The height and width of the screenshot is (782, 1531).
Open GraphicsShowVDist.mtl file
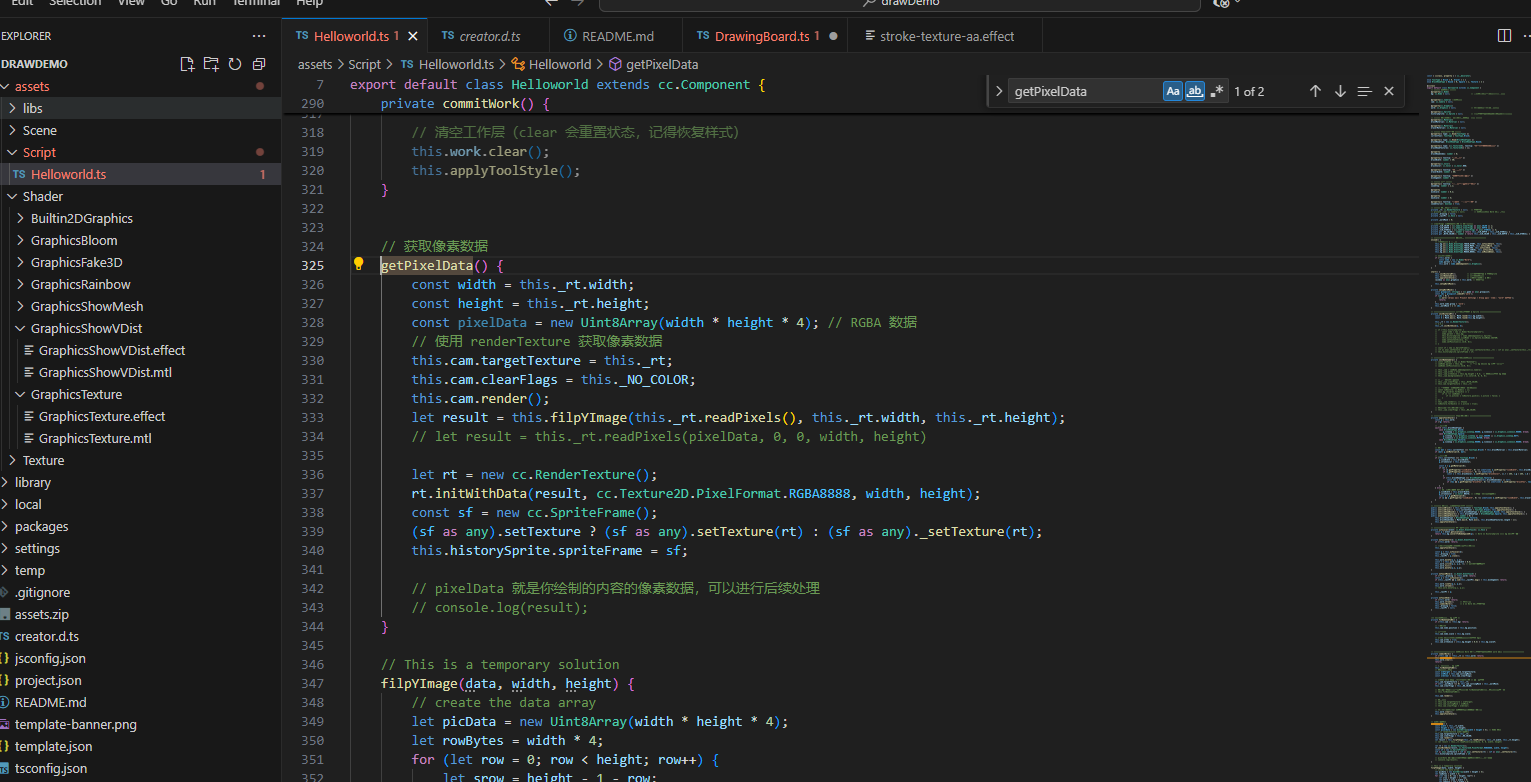[140, 372]
